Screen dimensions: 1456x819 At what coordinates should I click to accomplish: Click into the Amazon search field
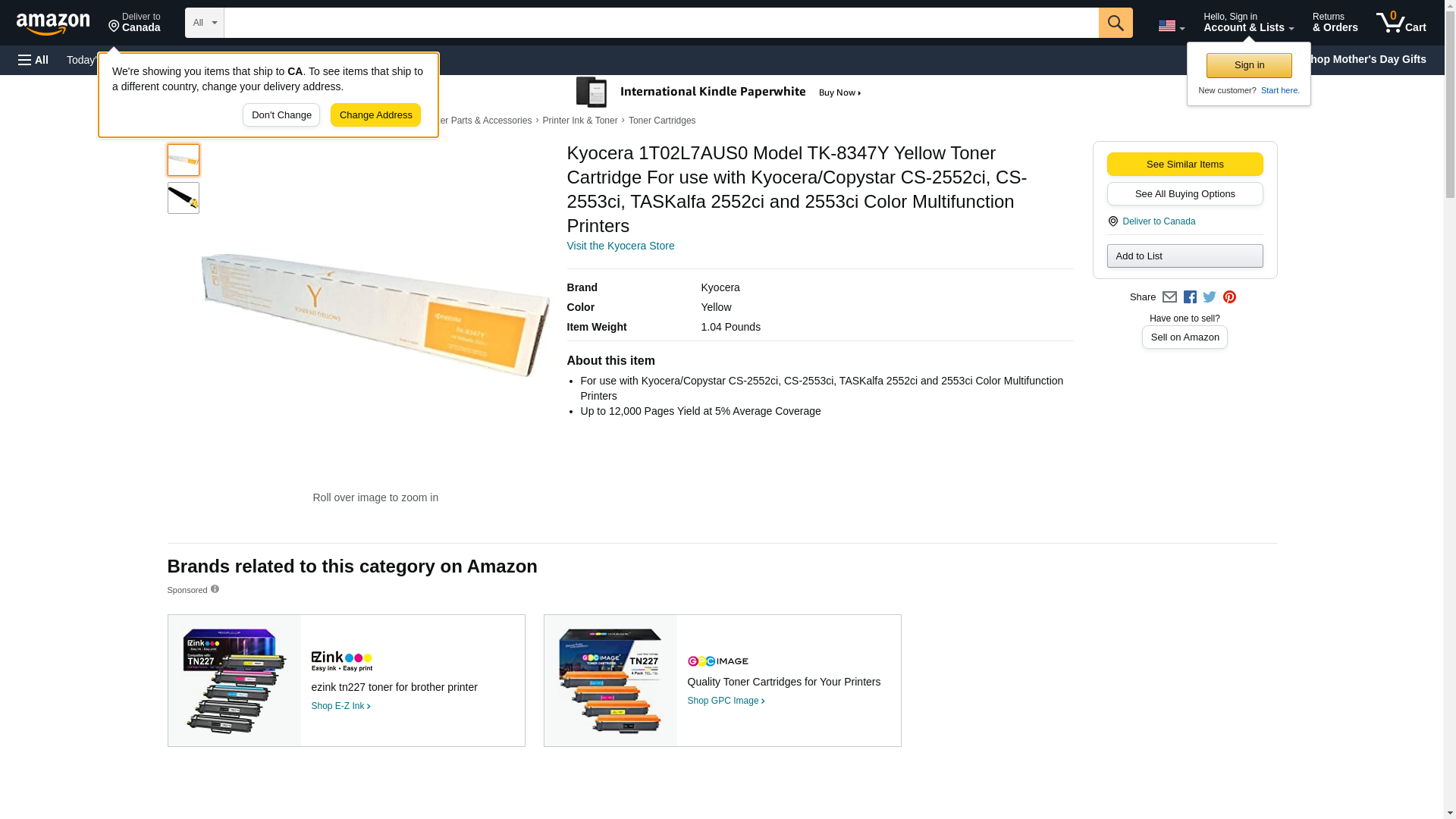click(x=661, y=23)
